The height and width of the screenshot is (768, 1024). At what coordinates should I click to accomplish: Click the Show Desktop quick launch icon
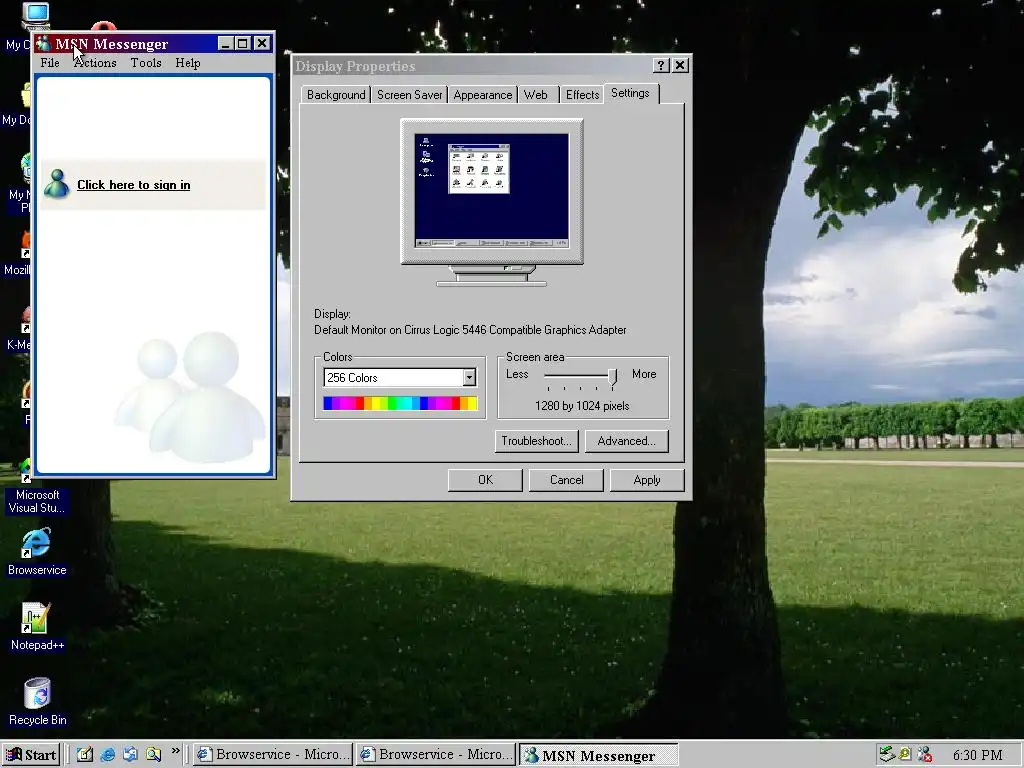click(85, 754)
